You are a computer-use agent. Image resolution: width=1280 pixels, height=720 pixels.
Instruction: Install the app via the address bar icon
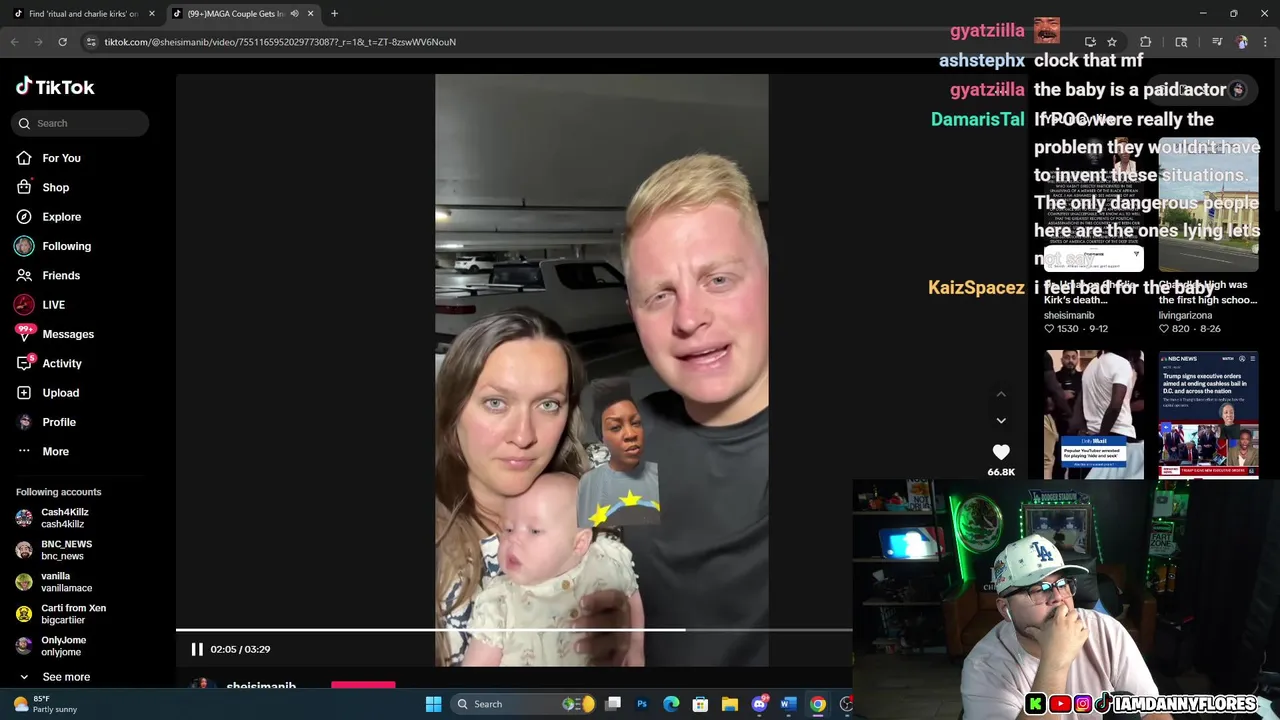pos(1090,42)
